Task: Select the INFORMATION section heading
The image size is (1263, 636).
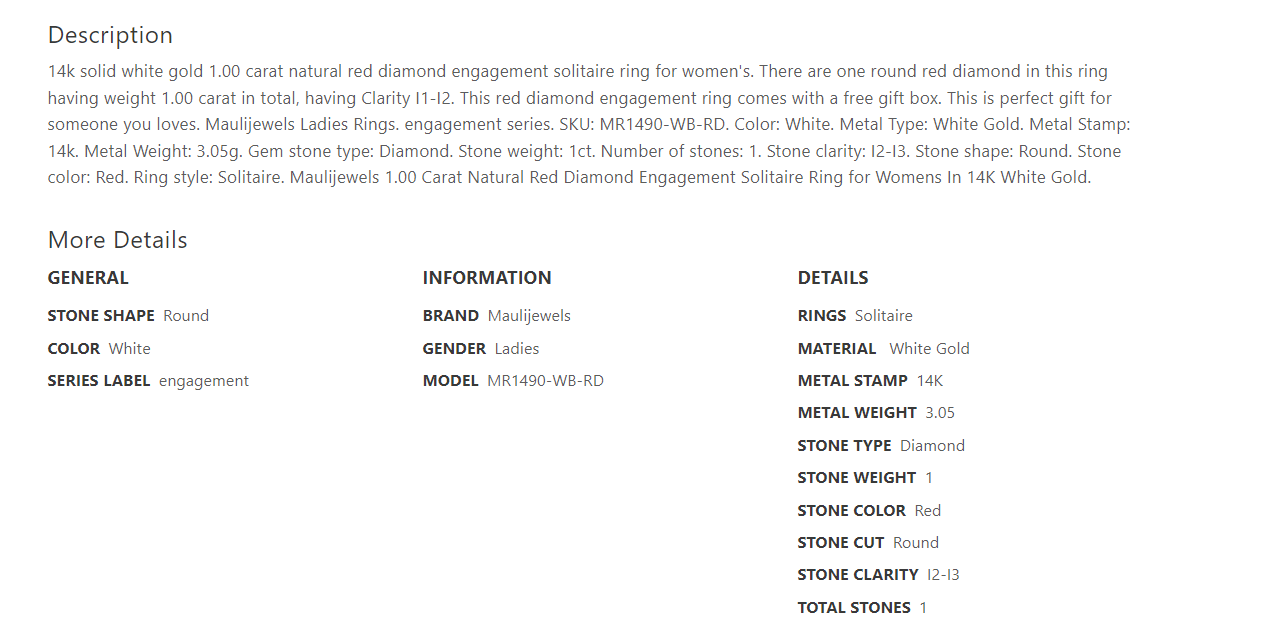Action: 487,278
